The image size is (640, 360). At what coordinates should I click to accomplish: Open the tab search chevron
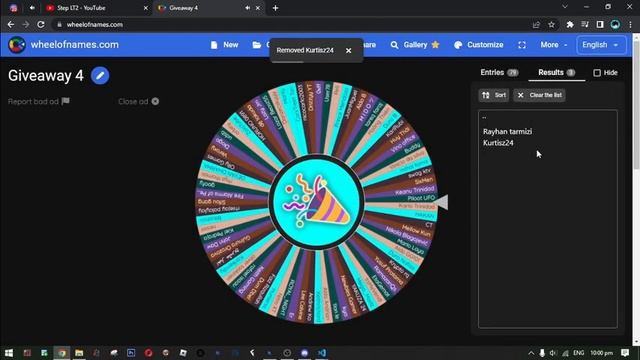[x=565, y=7]
